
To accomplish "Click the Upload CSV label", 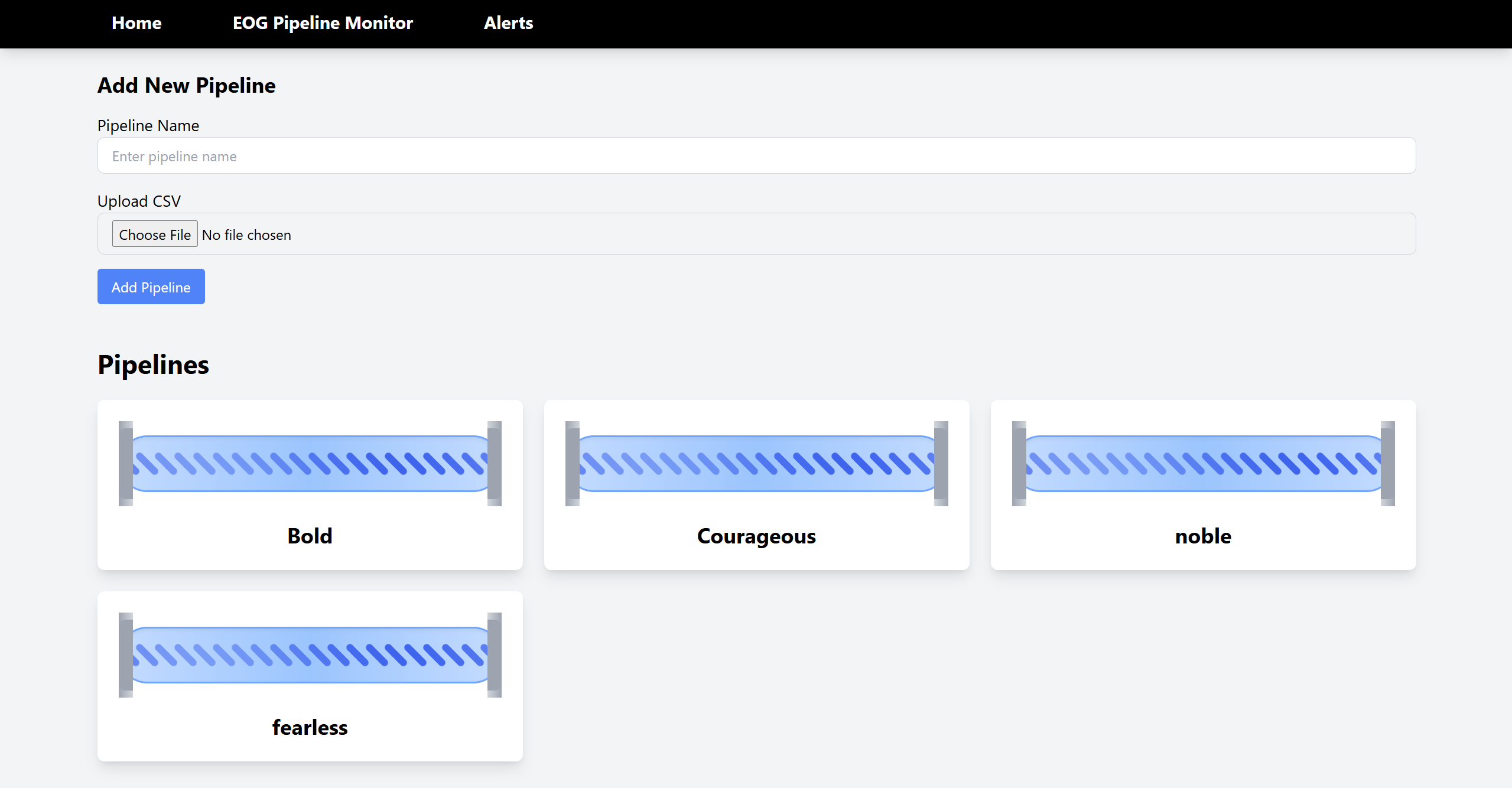I will tap(139, 201).
